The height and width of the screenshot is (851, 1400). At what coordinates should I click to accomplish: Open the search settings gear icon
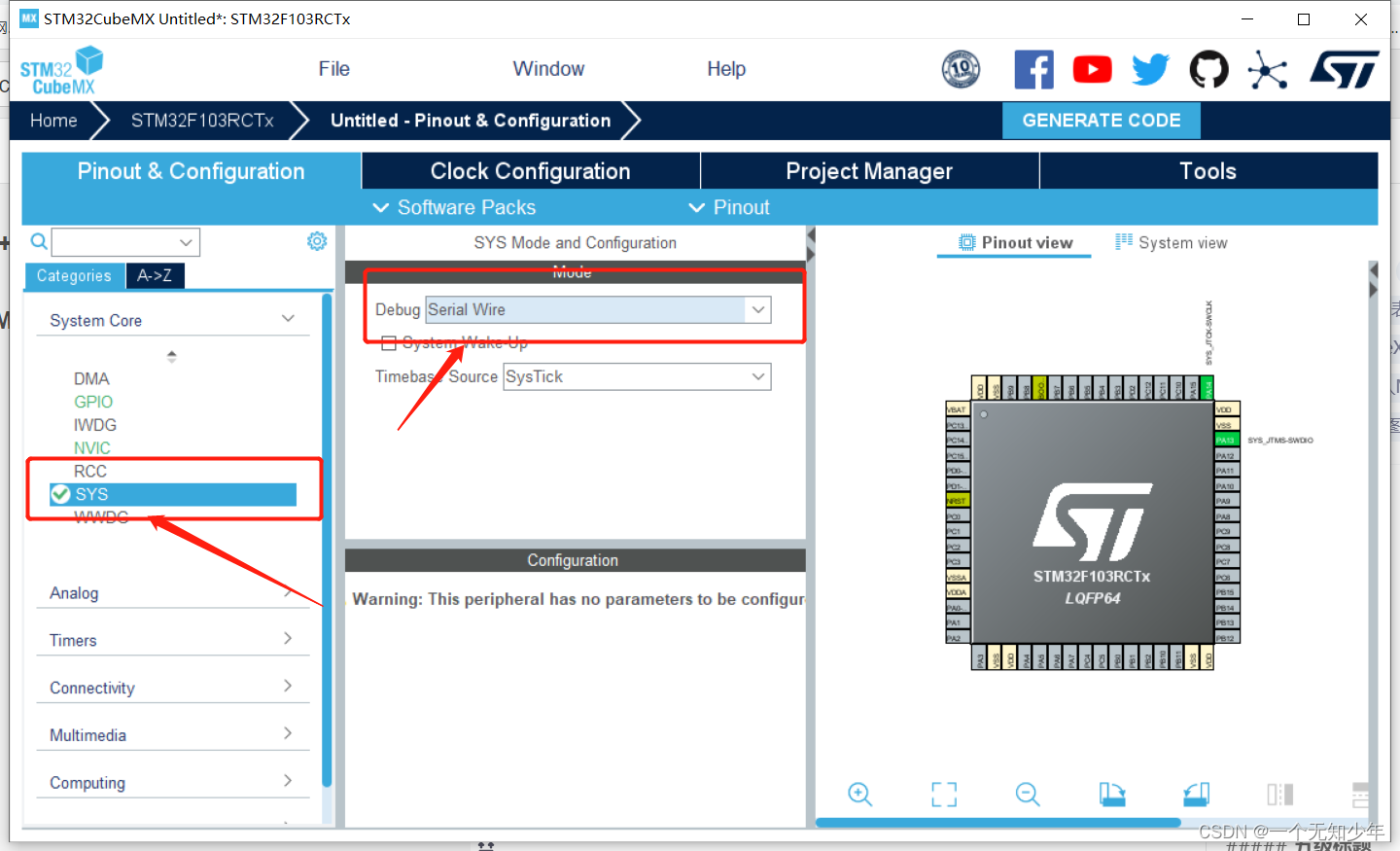click(316, 241)
